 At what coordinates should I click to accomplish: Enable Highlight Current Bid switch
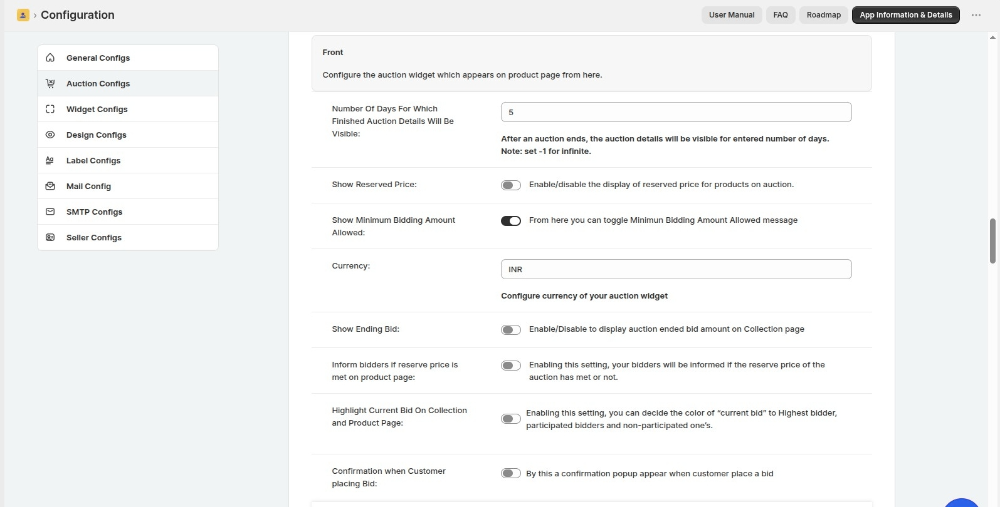tap(511, 419)
